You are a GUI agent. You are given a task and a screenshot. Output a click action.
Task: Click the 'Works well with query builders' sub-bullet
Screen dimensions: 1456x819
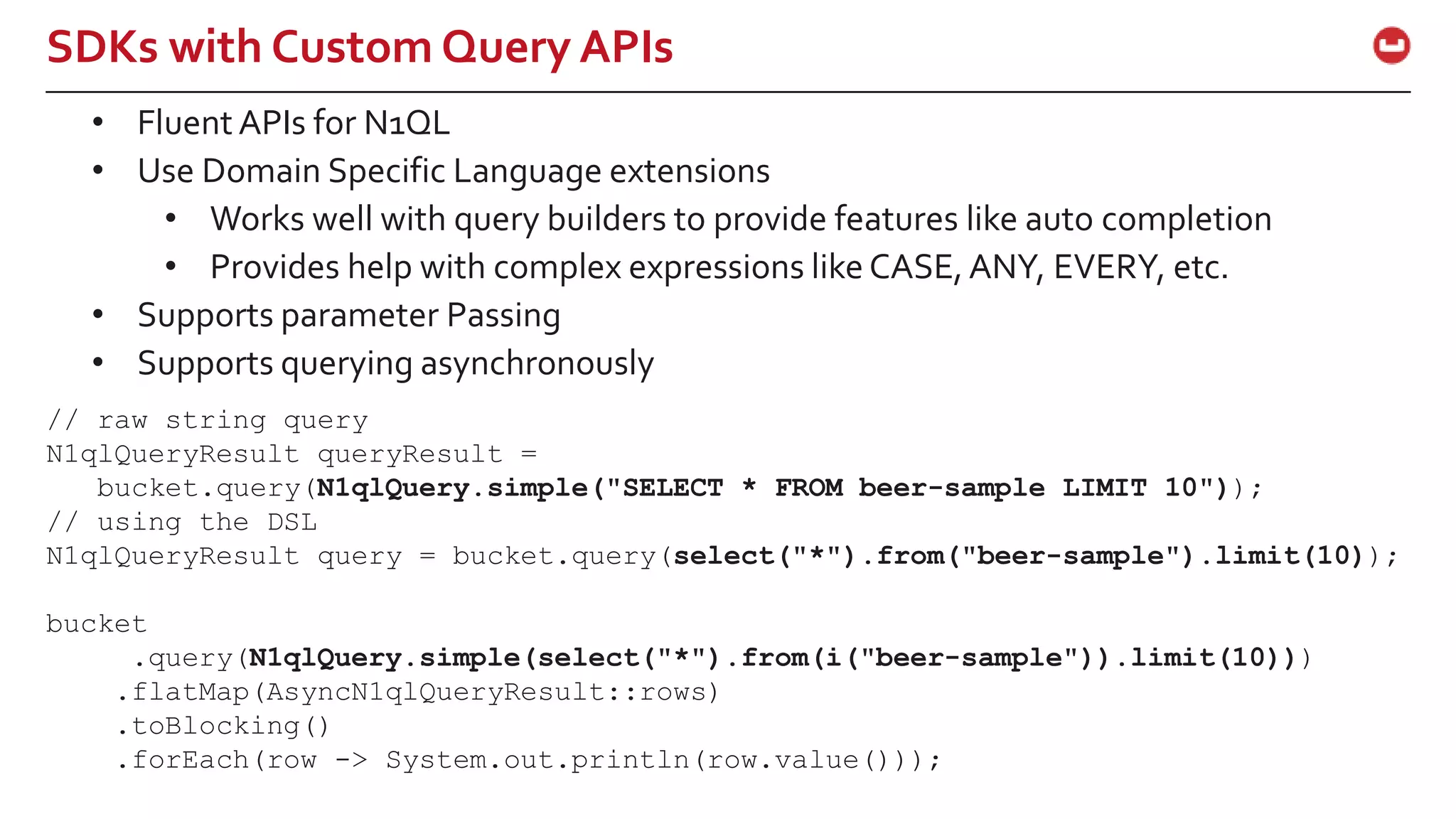740,219
